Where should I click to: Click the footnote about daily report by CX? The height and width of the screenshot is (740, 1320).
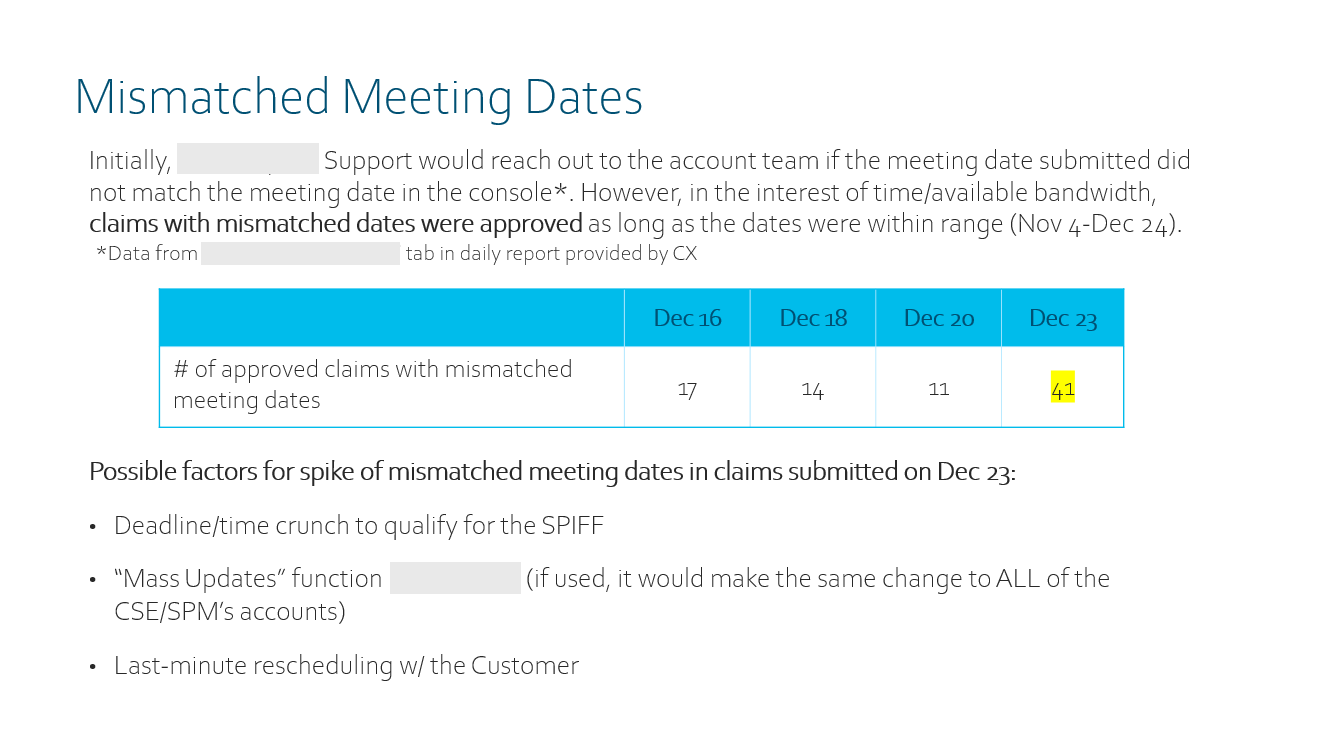click(396, 253)
